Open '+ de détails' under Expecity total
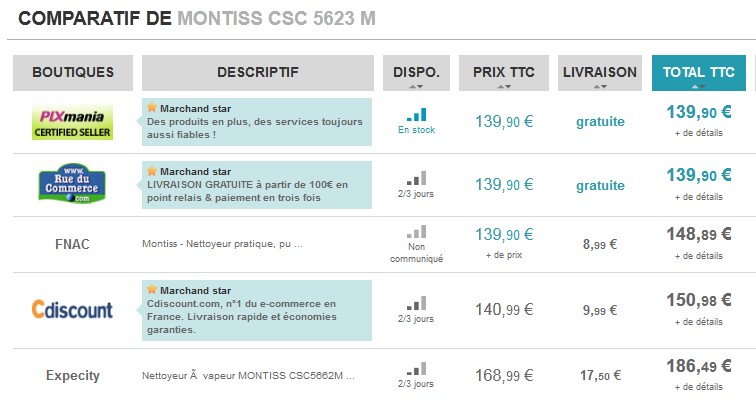756x403 pixels. 699,387
